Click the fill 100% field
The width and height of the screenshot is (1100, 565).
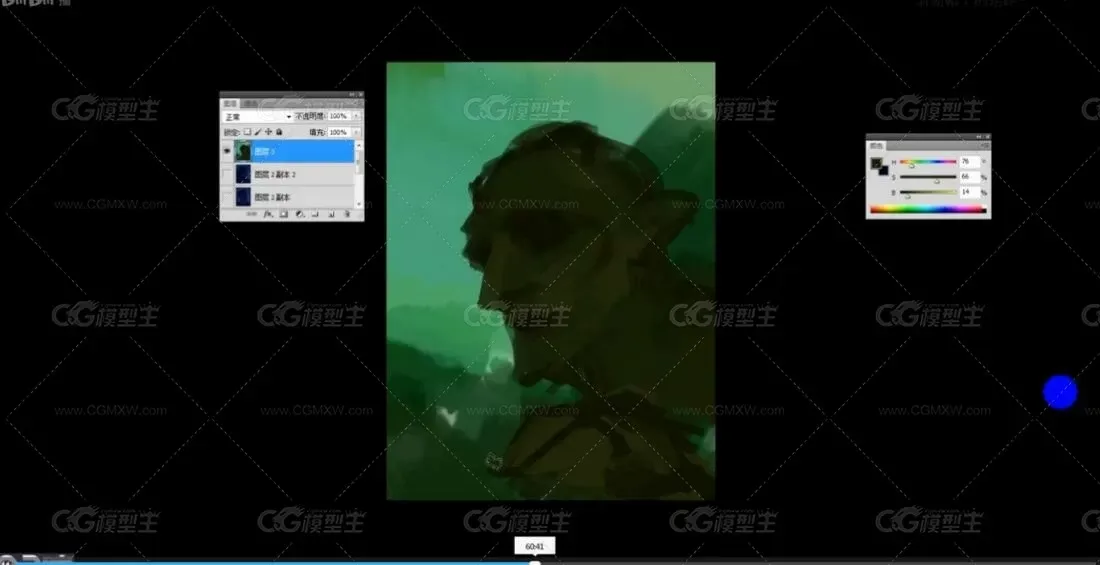[339, 132]
